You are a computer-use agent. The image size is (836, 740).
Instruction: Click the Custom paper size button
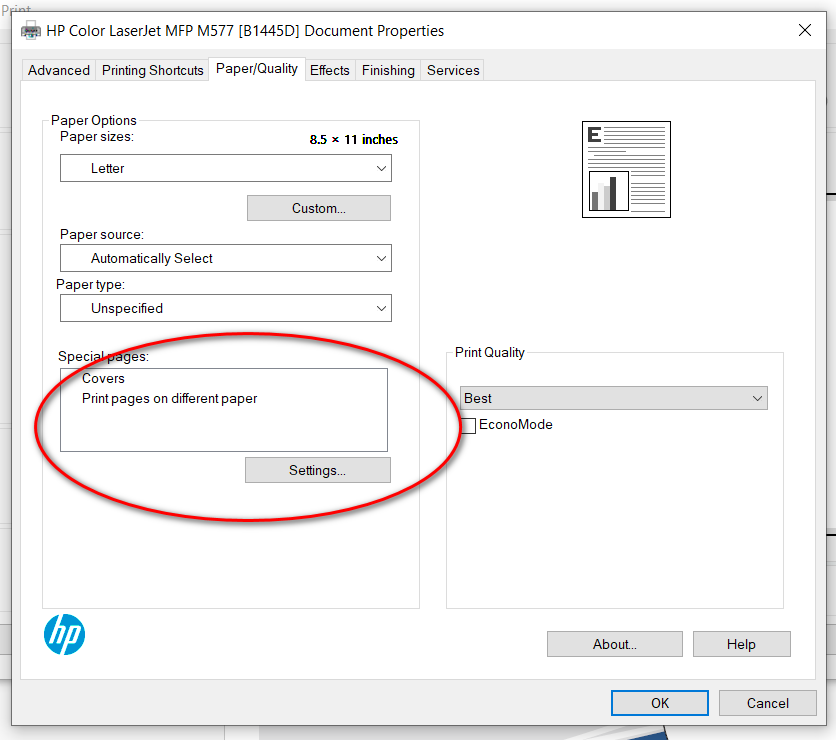pos(318,207)
